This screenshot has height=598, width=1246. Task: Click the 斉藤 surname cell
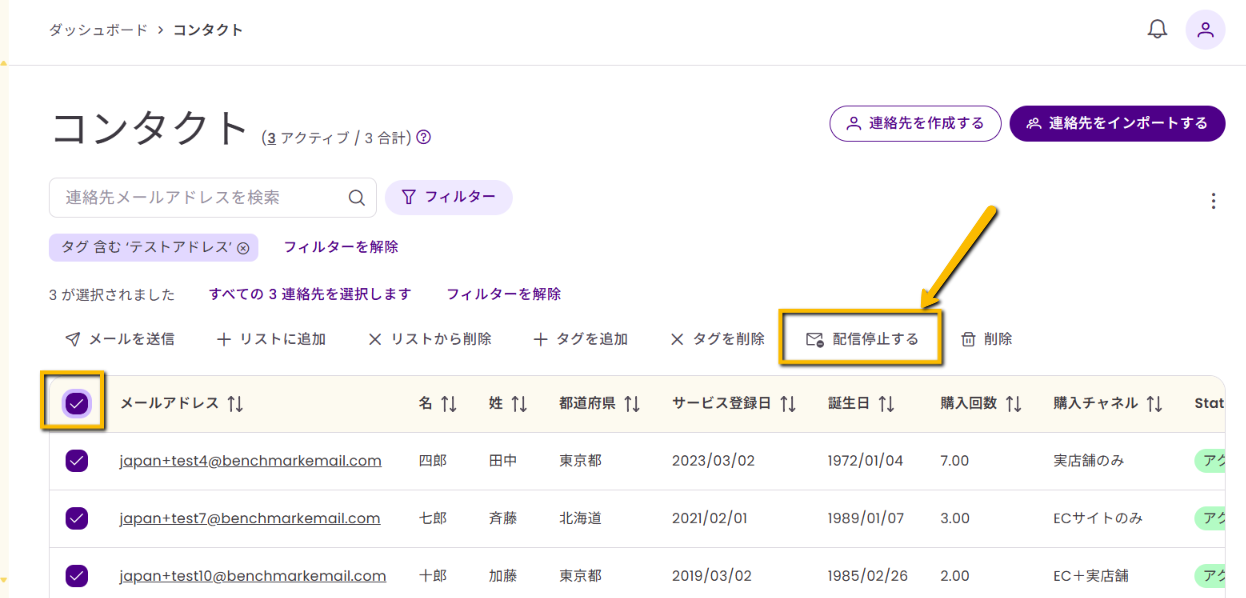click(504, 518)
